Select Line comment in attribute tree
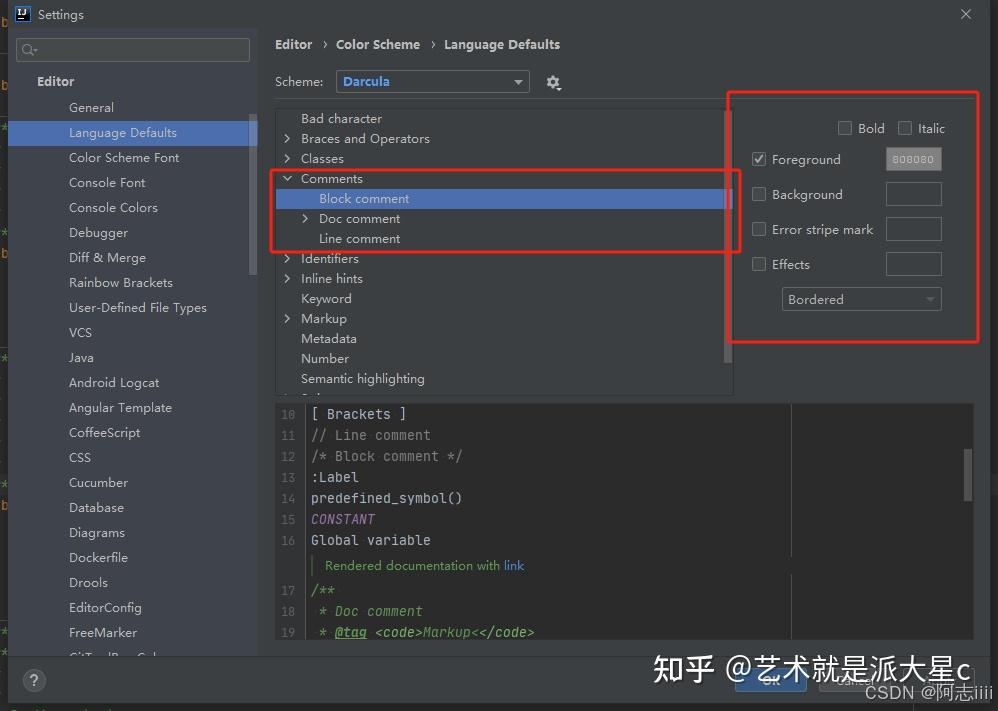Viewport: 998px width, 711px height. [x=359, y=239]
